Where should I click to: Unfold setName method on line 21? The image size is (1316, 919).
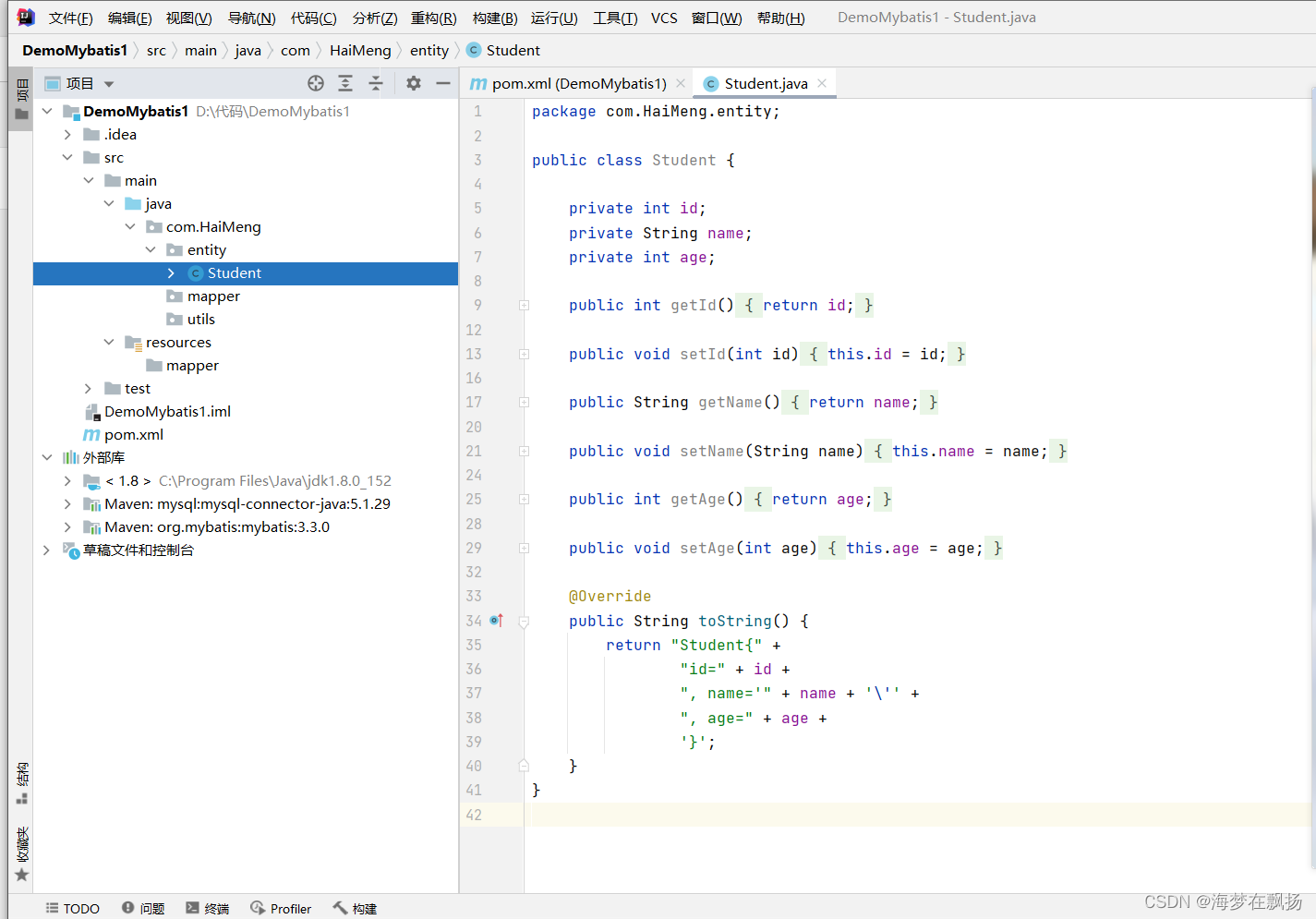pyautogui.click(x=524, y=451)
